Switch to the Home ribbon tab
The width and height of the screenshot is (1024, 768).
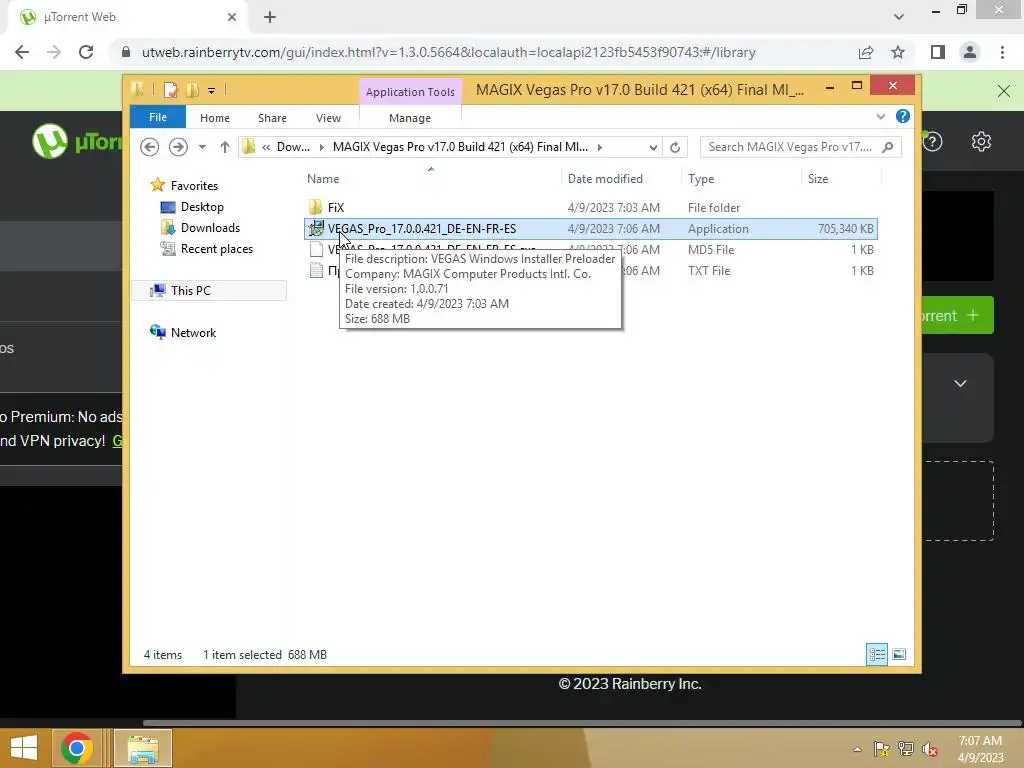coord(214,118)
